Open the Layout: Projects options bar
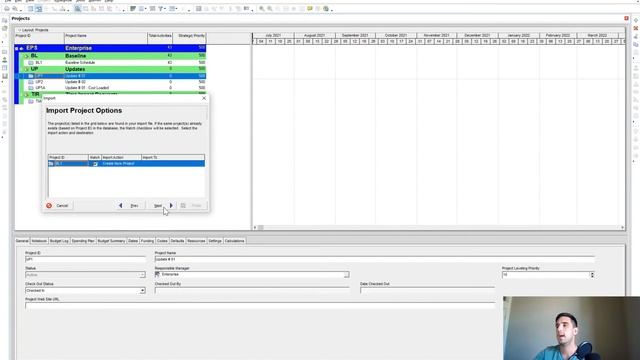The height and width of the screenshot is (360, 640). [x=33, y=30]
